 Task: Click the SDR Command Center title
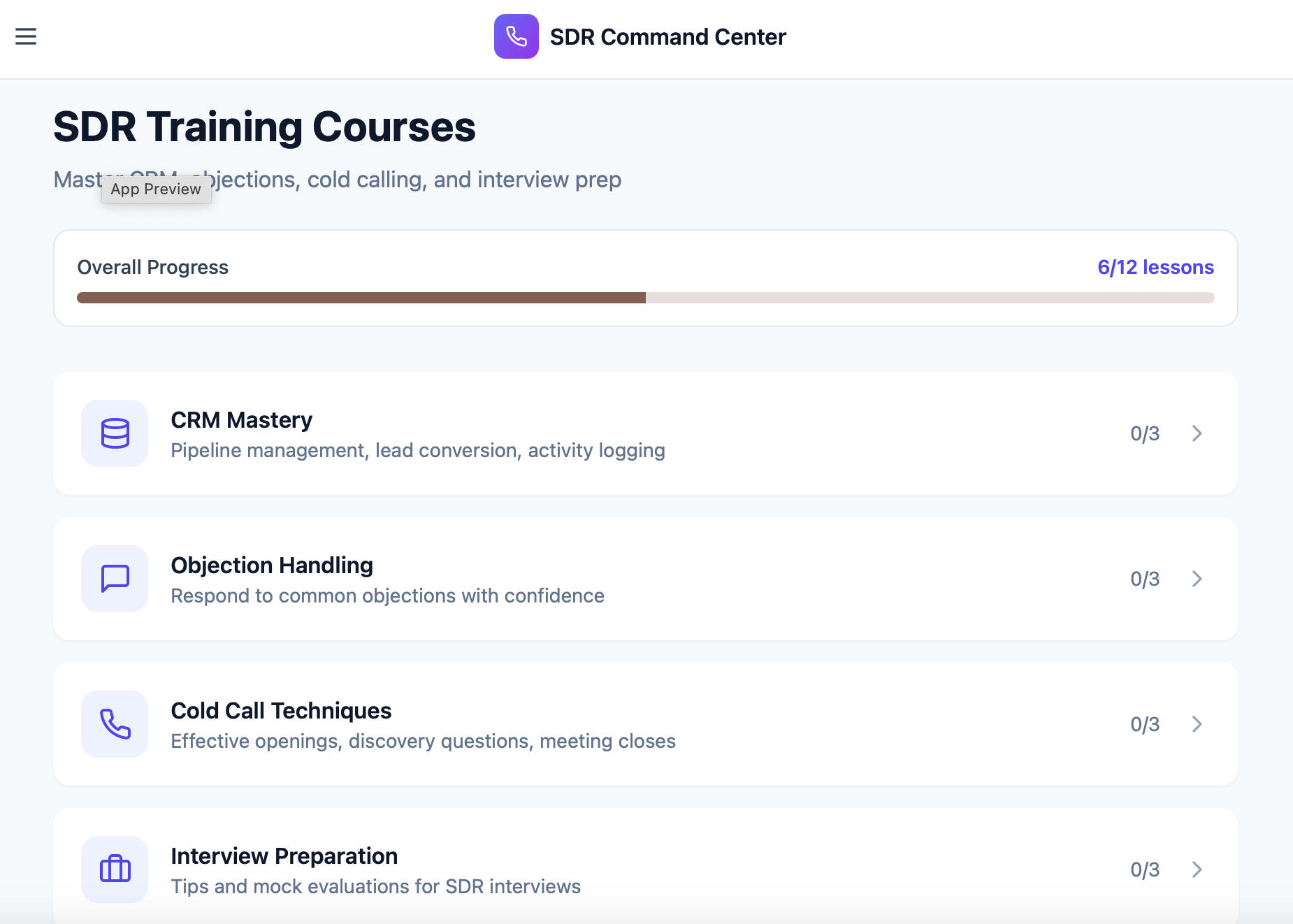668,36
